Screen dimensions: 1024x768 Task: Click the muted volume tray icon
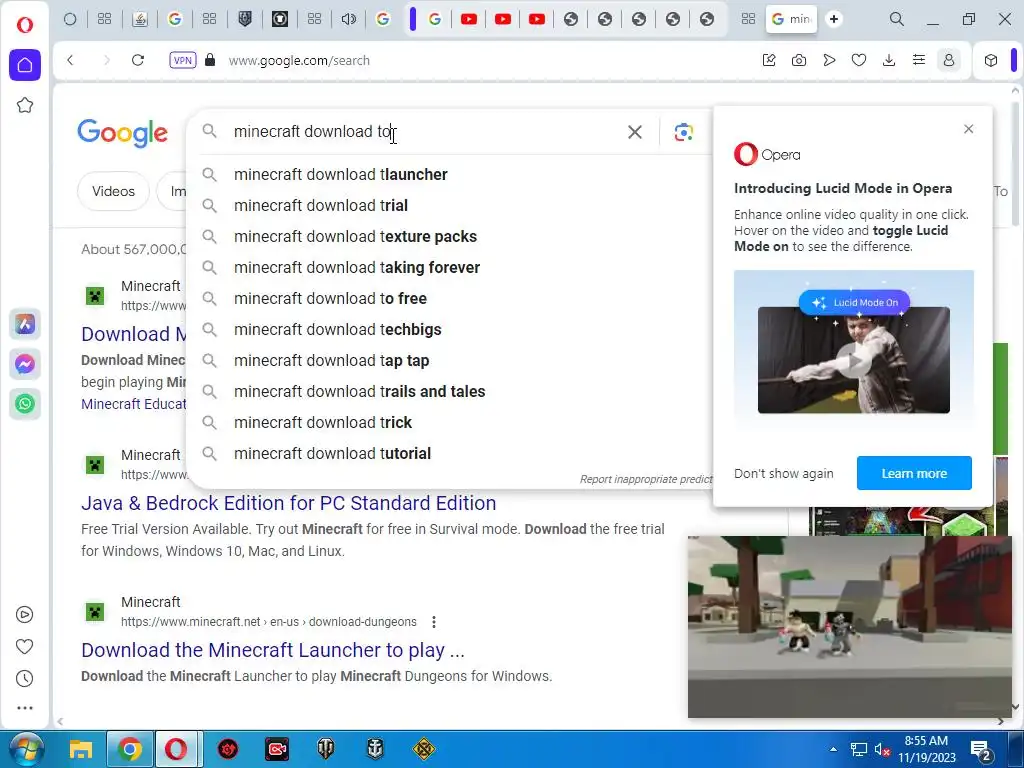tap(882, 750)
